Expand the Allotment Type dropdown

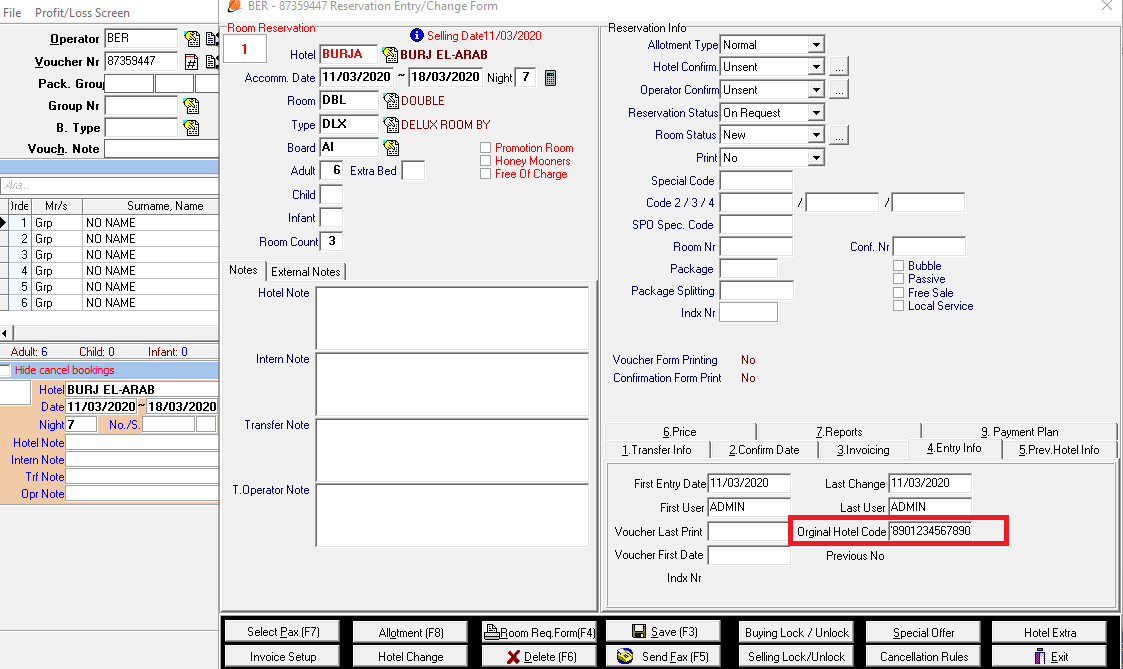click(816, 45)
